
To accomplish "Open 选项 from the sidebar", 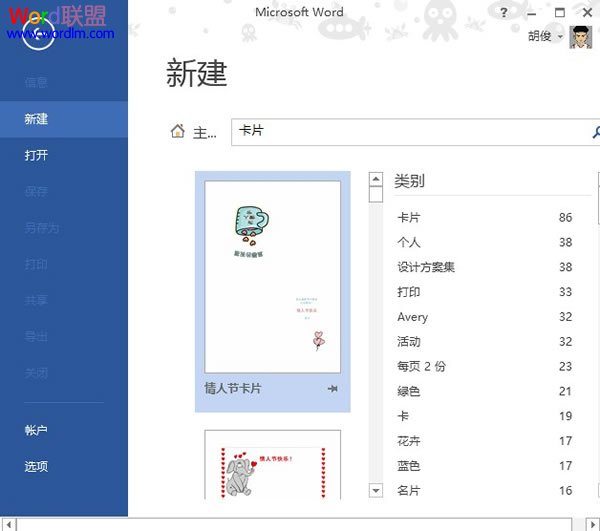I will [37, 466].
